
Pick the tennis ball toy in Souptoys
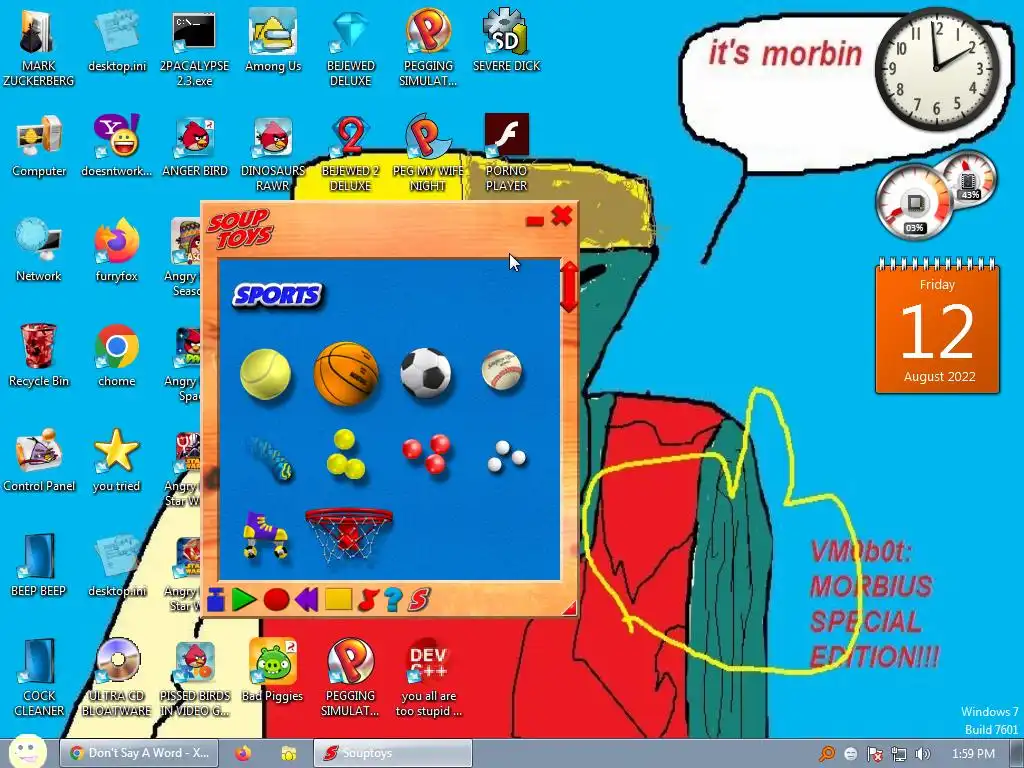pyautogui.click(x=265, y=373)
